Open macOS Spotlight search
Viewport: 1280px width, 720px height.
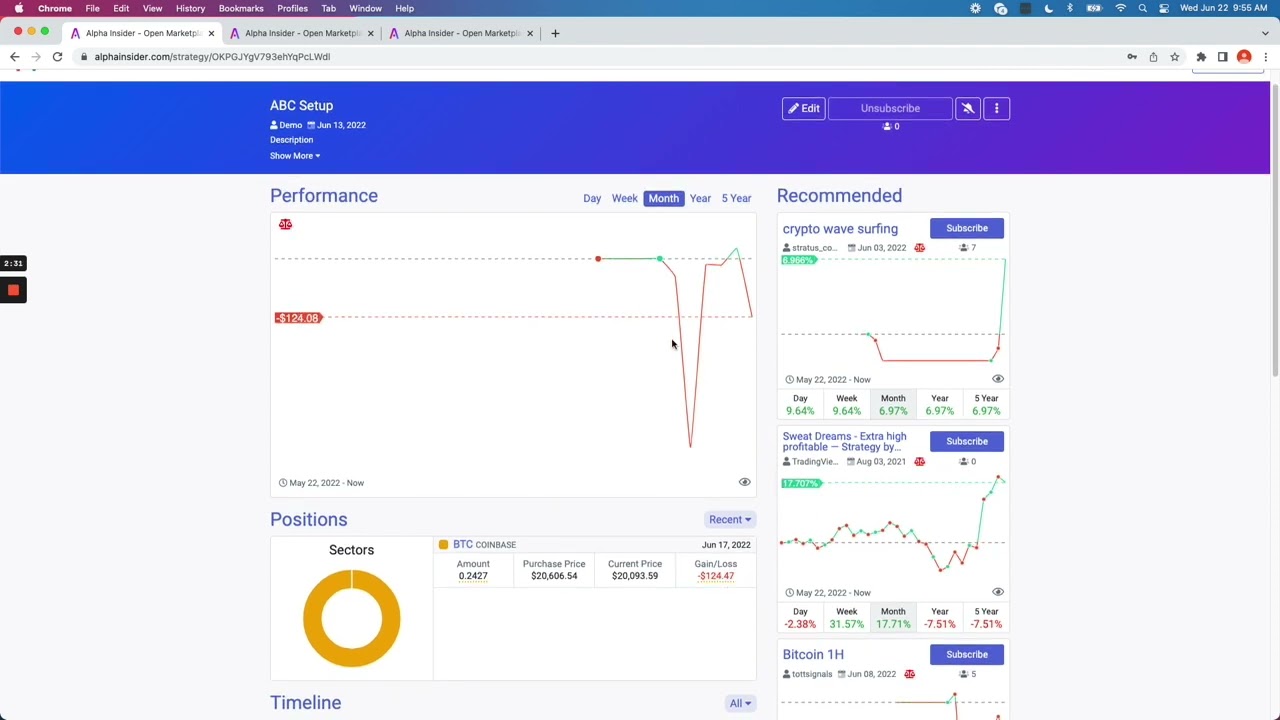coord(1142,8)
